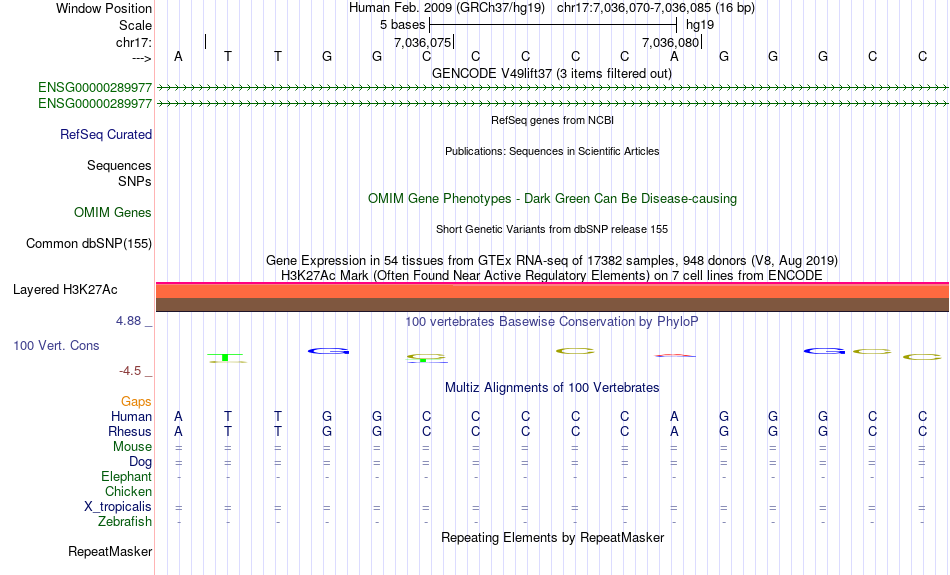Click chr17:7,036,070-7,036,085 position text
This screenshot has width=950, height=575.
[656, 8]
